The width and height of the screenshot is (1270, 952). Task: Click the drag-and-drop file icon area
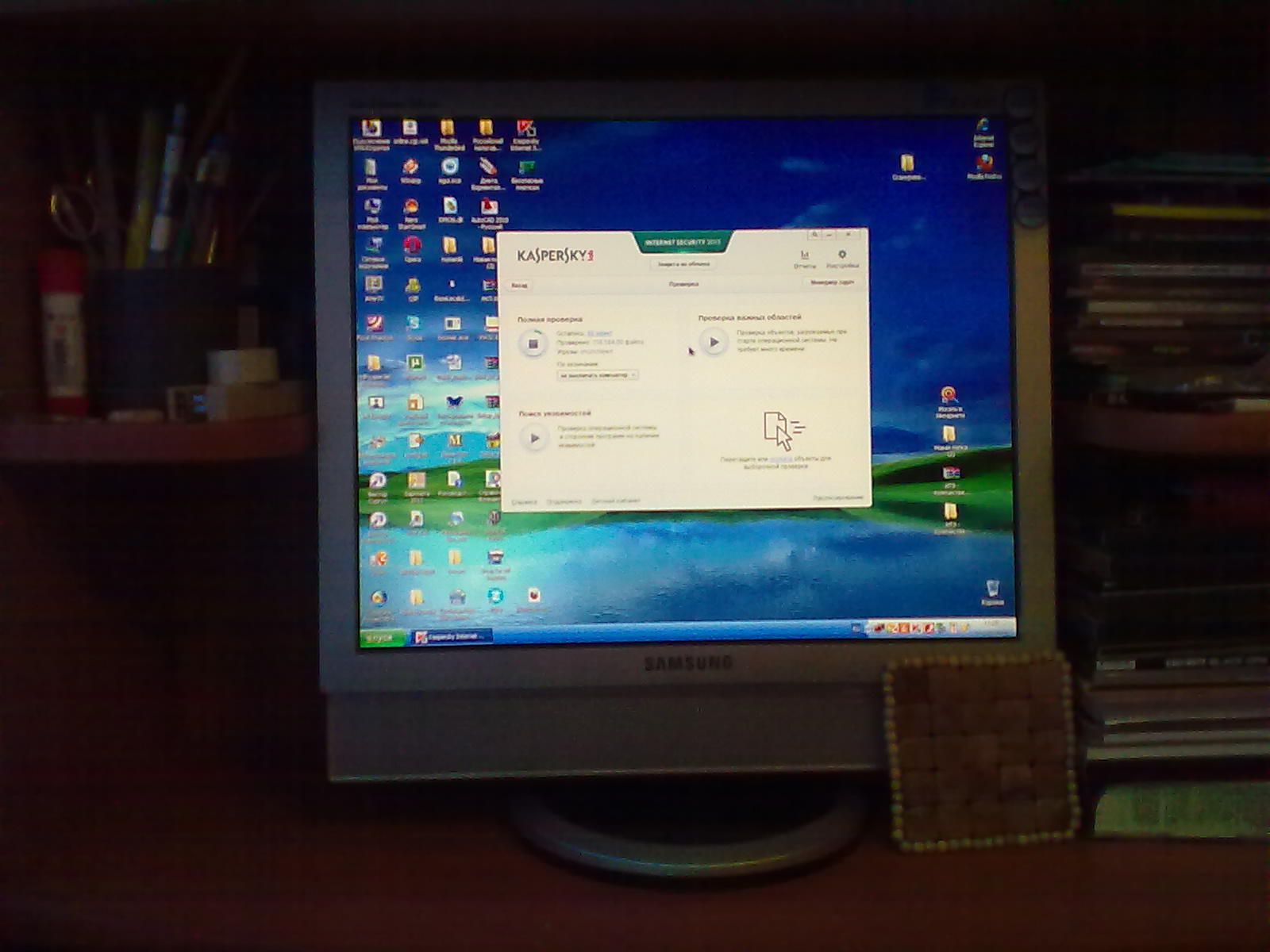point(783,431)
